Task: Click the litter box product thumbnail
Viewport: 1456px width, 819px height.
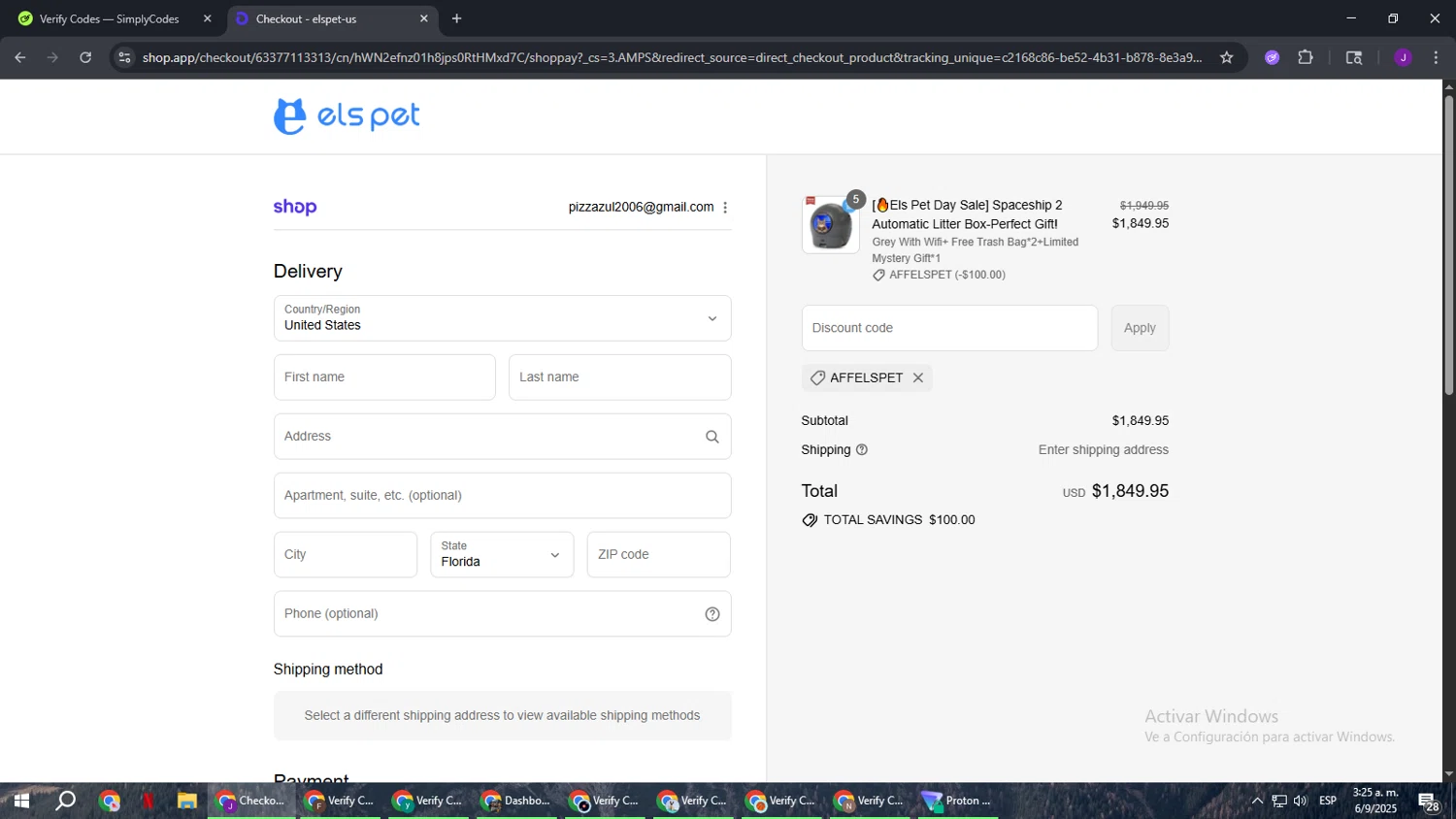Action: coord(830,224)
